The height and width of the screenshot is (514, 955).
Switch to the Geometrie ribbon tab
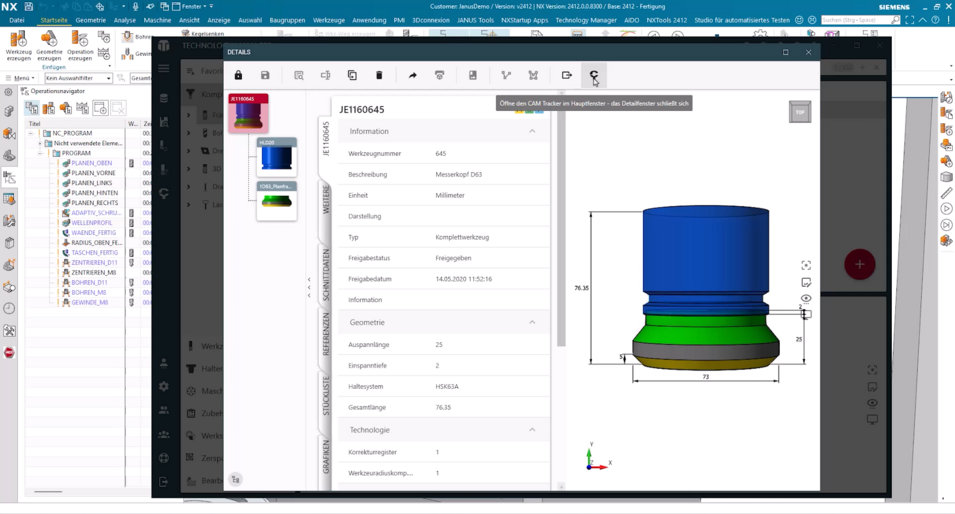(90, 20)
